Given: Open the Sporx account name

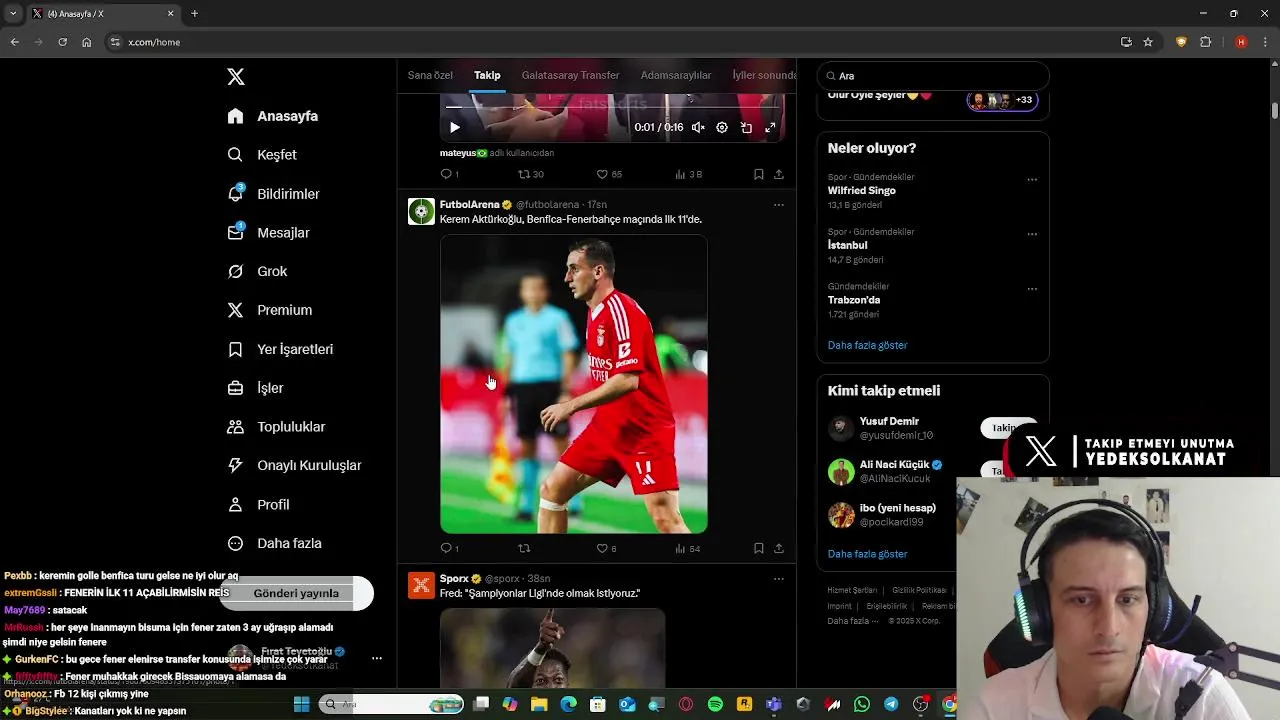Looking at the screenshot, I should [454, 578].
